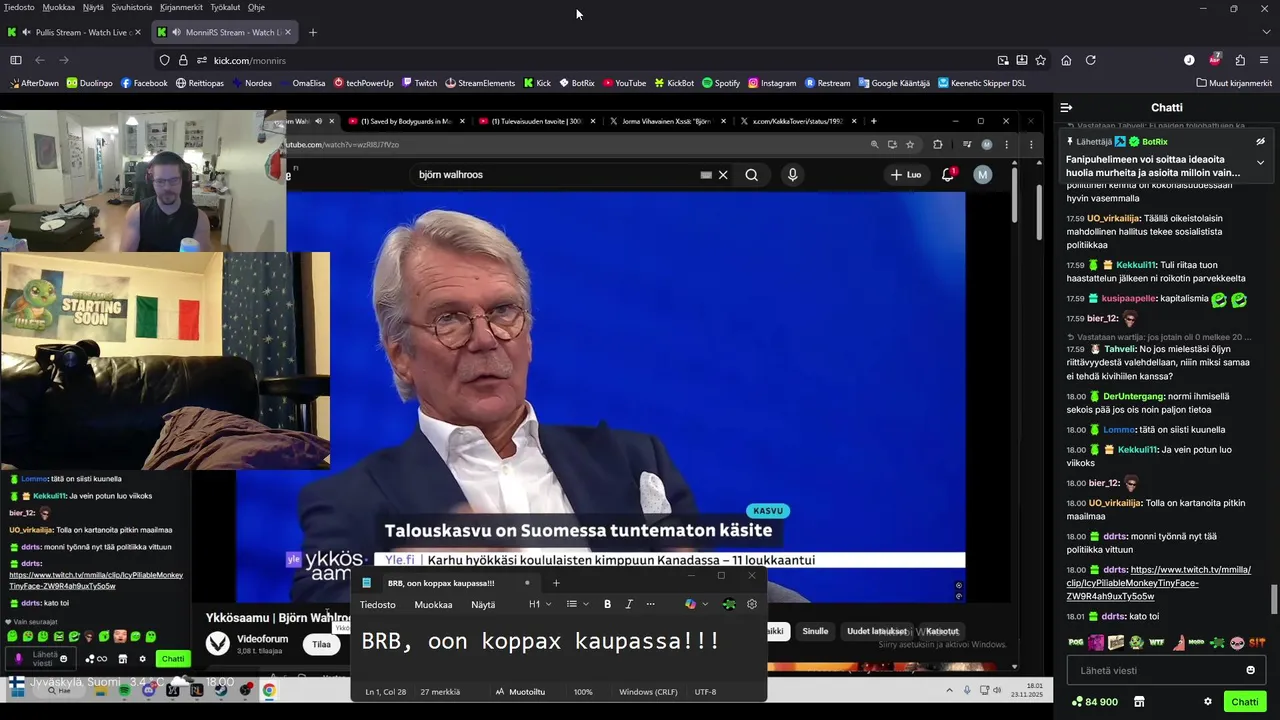The height and width of the screenshot is (720, 1280).
Task: Open Tiedosto menu in Notepad
Action: tap(378, 604)
